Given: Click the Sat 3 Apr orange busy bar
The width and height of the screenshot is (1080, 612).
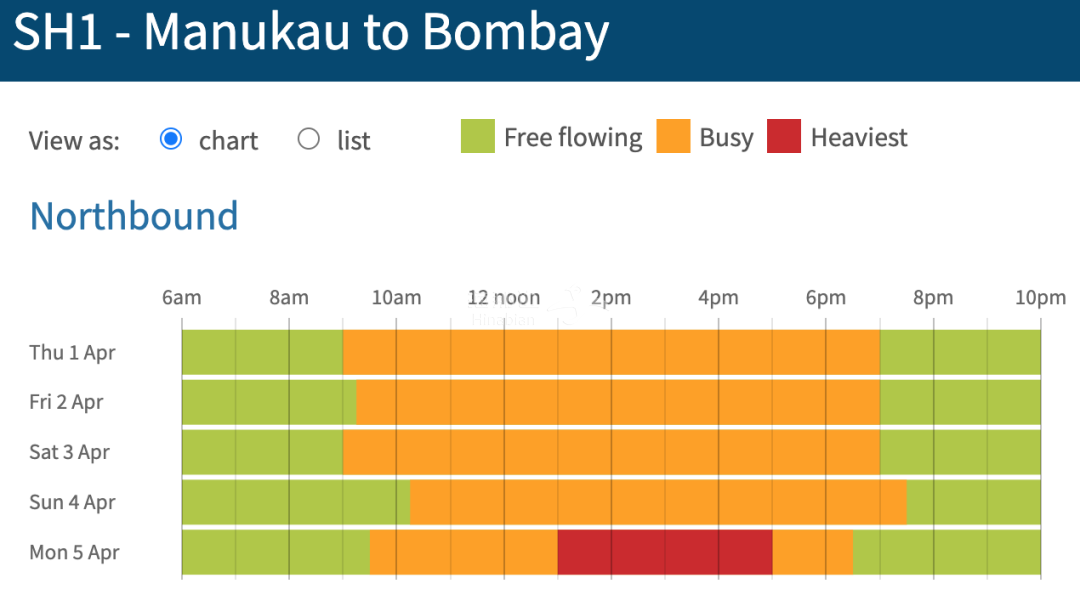Looking at the screenshot, I should tap(612, 452).
